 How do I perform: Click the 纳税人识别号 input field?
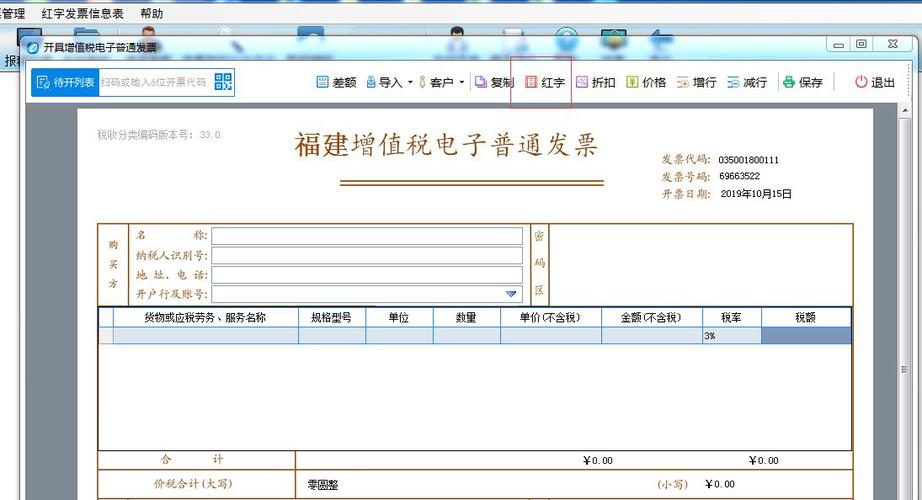367,255
